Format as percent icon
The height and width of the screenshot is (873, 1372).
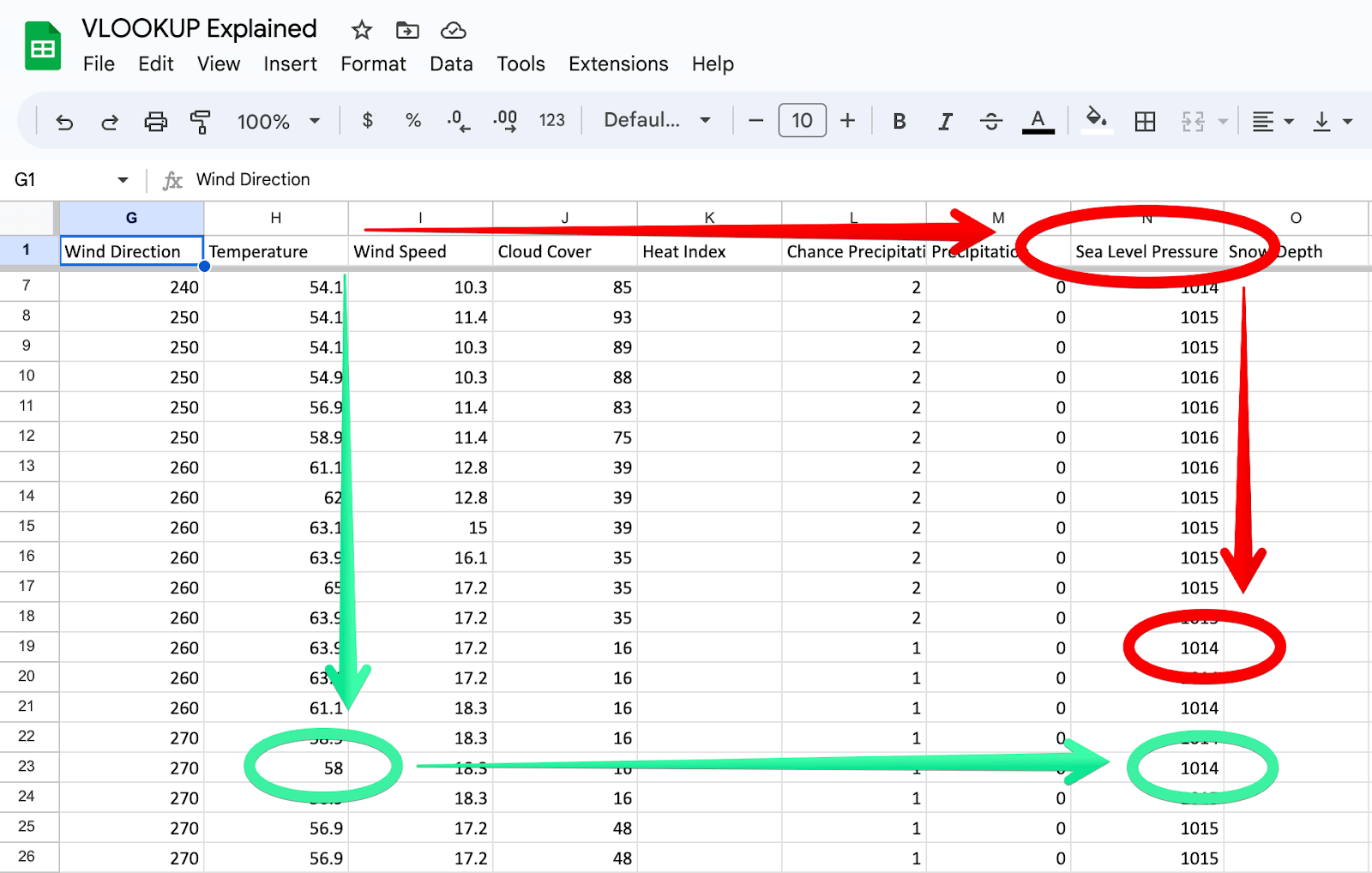coord(413,121)
